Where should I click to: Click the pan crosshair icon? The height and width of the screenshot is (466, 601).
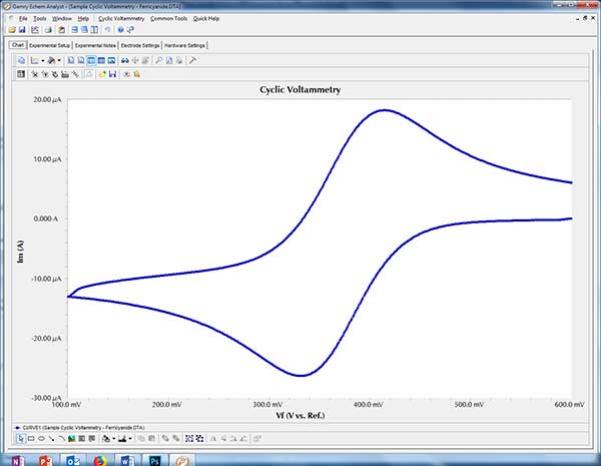(x=135, y=60)
